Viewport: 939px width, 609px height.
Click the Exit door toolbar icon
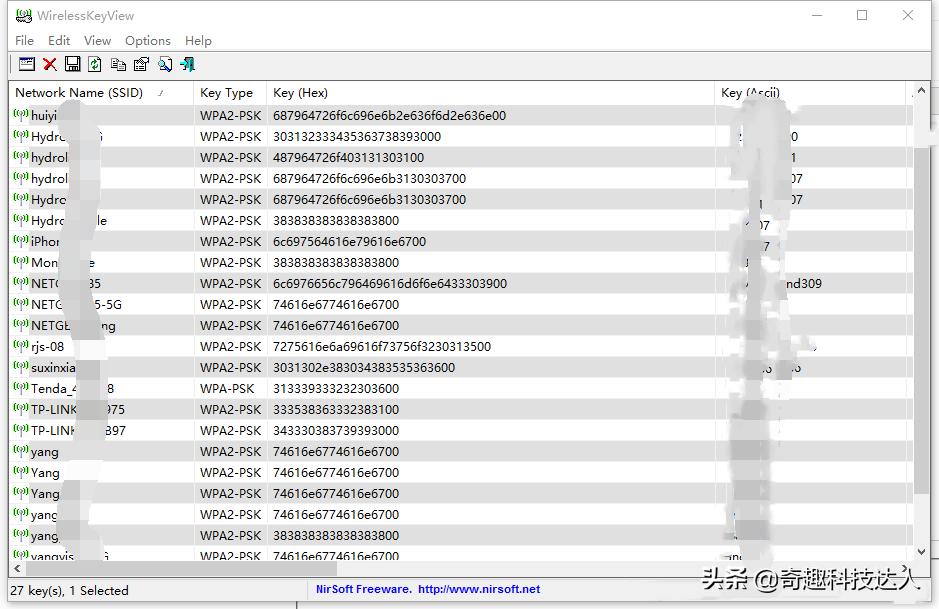pyautogui.click(x=187, y=64)
